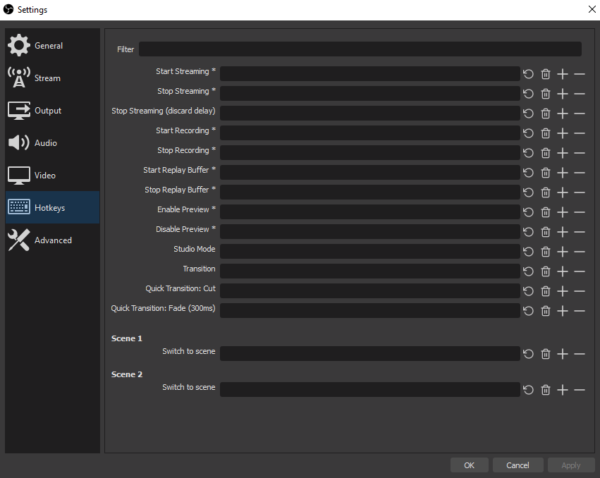Reset the Start Streaming hotkey
Image resolution: width=600 pixels, height=478 pixels.
528,74
